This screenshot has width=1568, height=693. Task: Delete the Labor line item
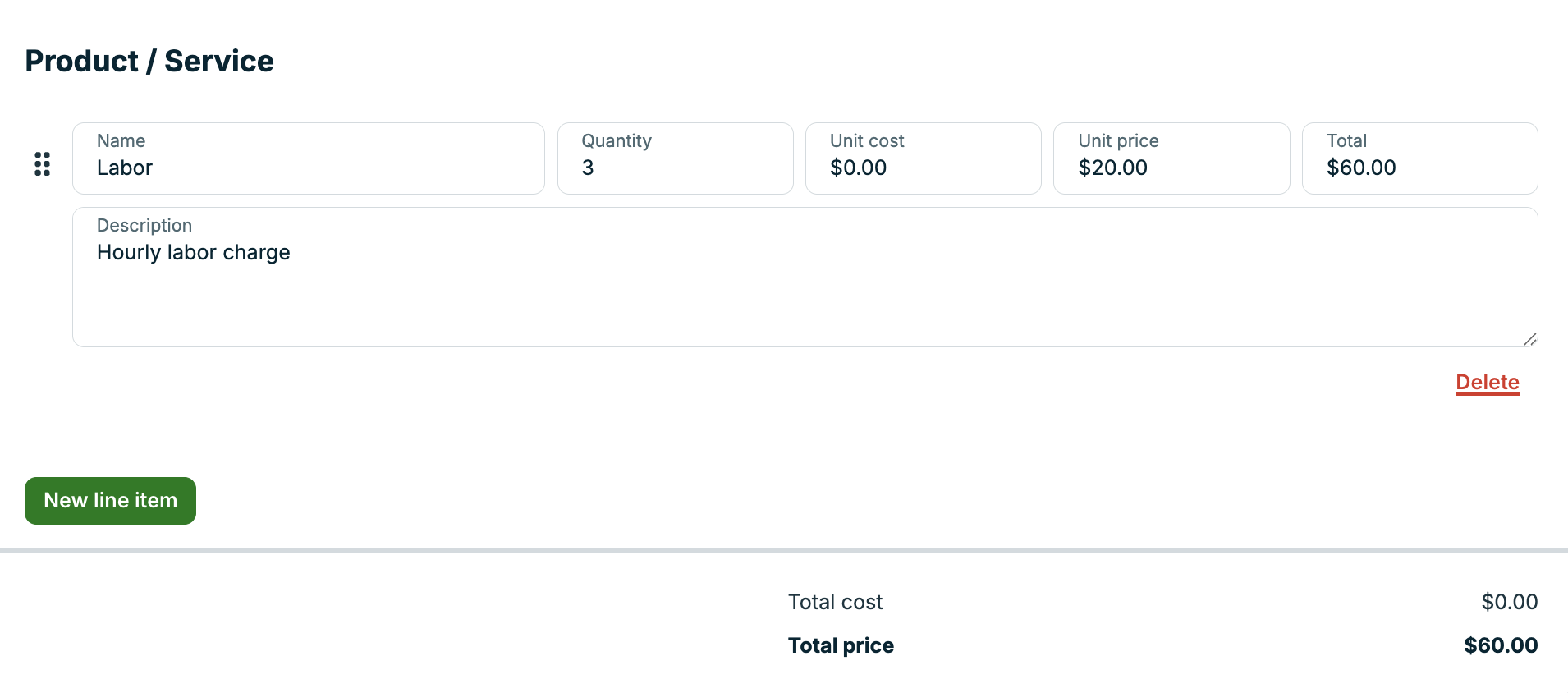click(x=1487, y=383)
